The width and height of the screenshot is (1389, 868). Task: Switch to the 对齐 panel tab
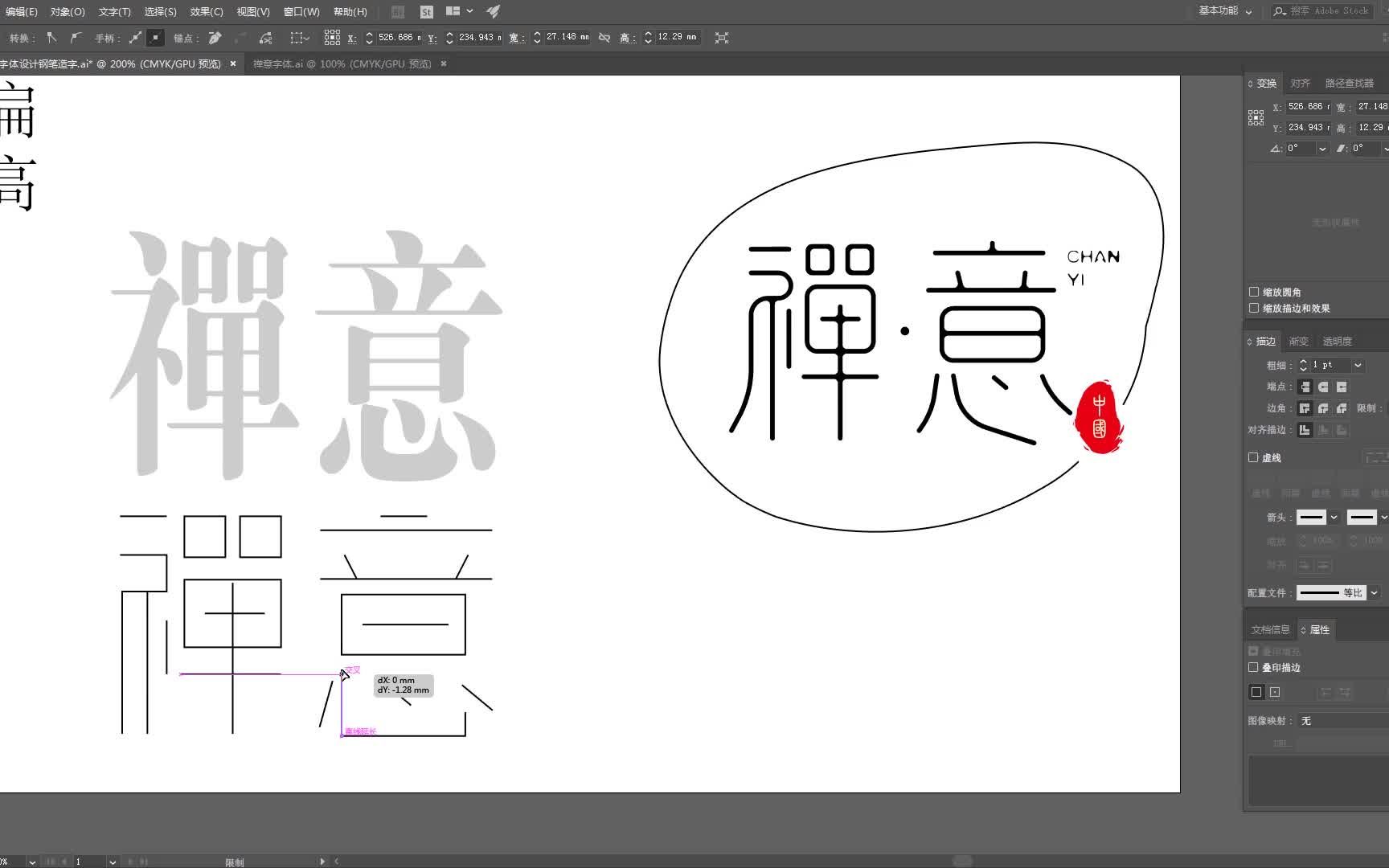click(x=1300, y=84)
